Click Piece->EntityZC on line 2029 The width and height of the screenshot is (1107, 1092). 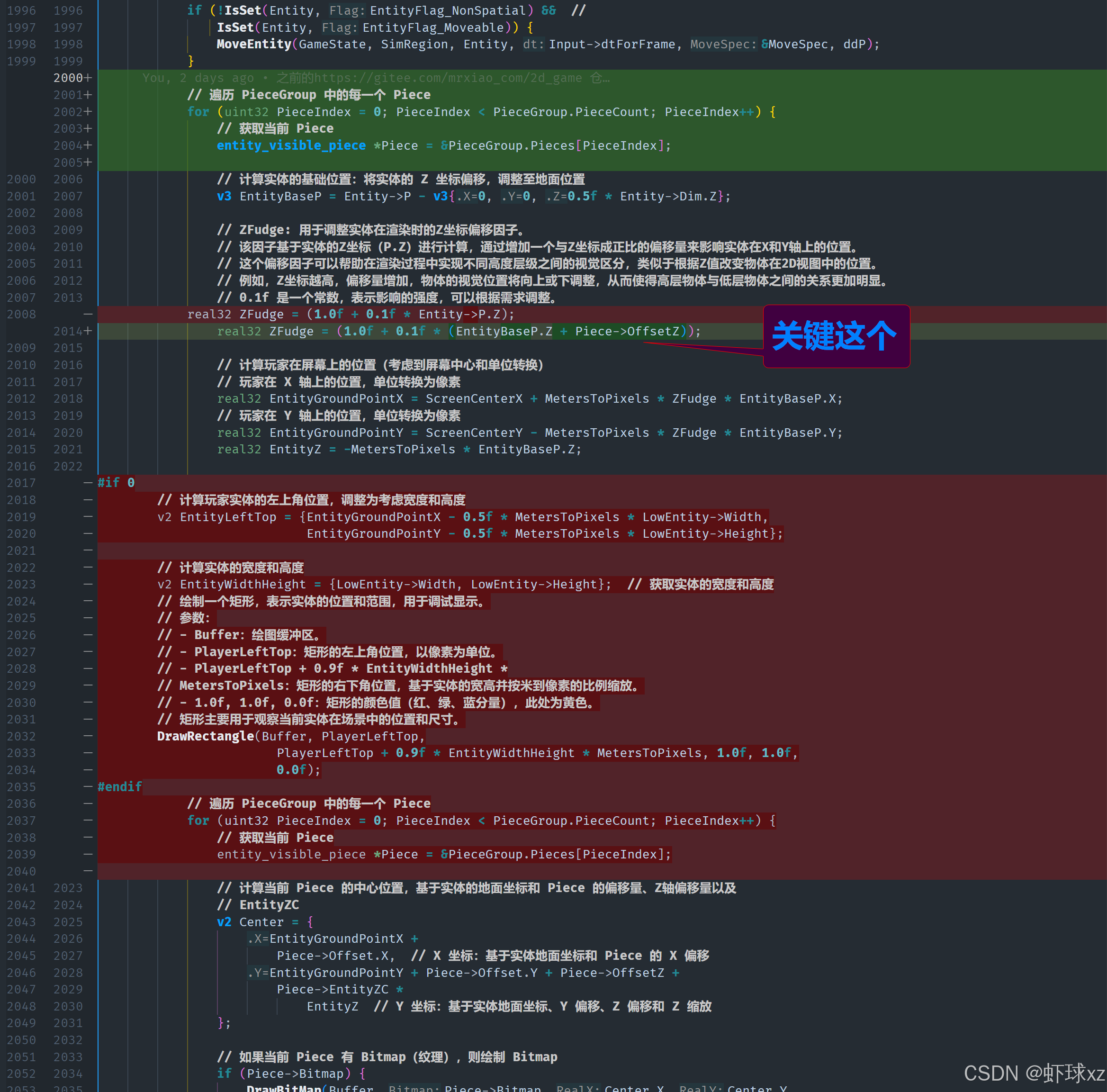(333, 990)
